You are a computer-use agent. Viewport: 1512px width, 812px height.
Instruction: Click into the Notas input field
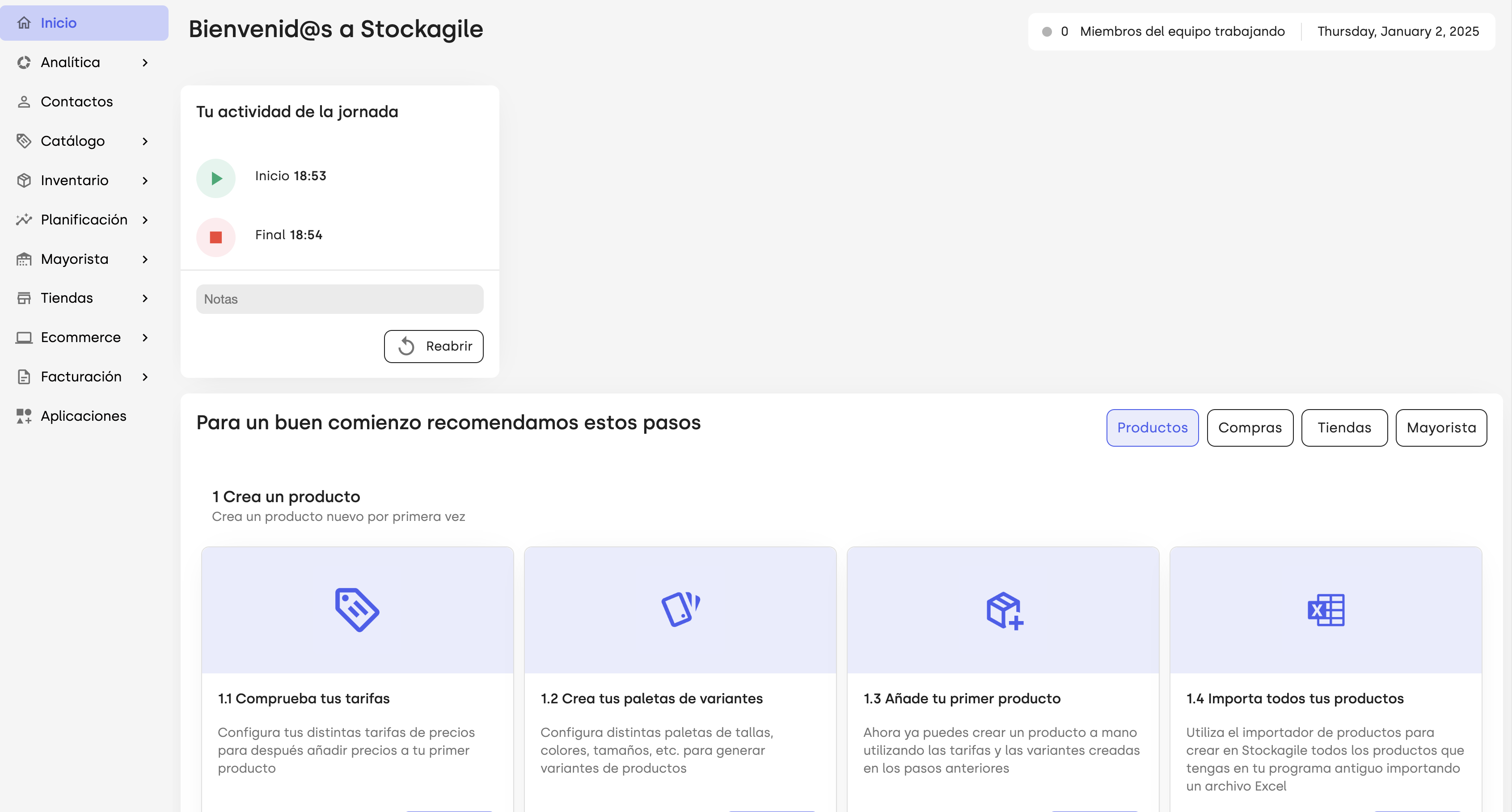339,299
